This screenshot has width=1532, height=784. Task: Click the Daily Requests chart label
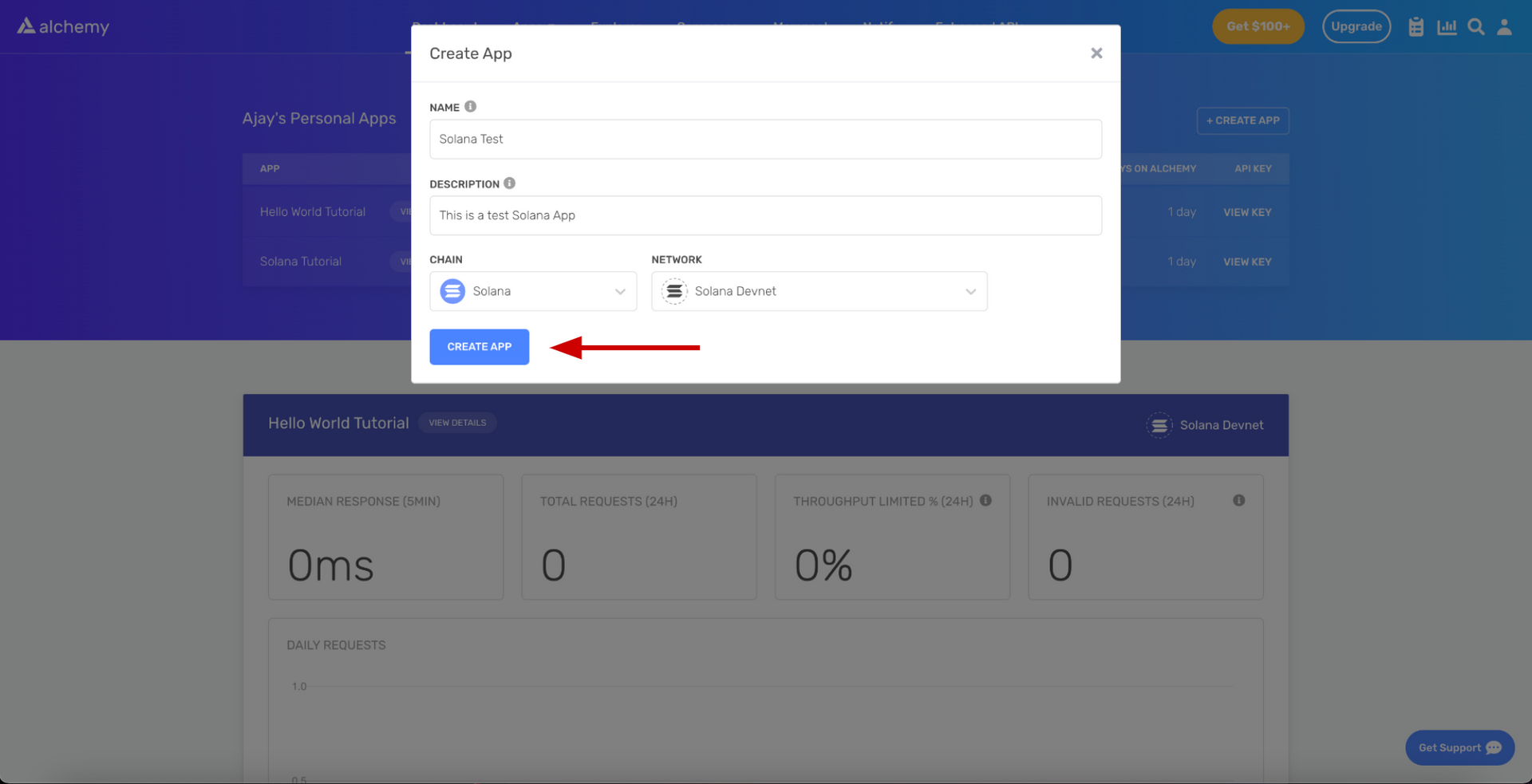point(336,644)
